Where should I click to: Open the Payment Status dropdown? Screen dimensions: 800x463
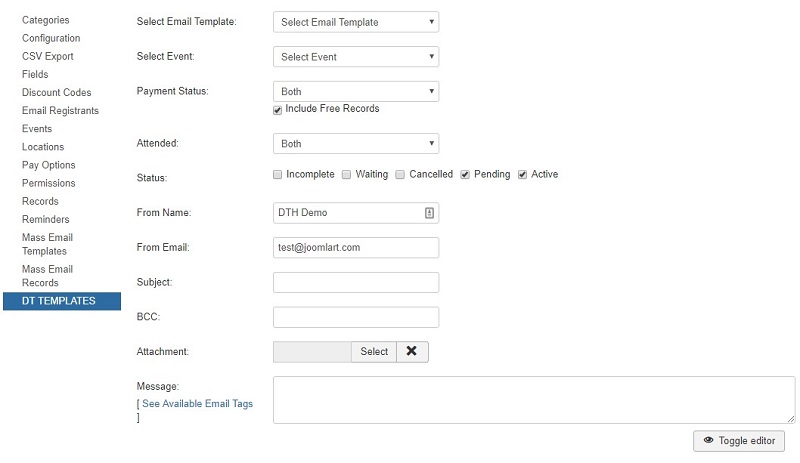[356, 91]
